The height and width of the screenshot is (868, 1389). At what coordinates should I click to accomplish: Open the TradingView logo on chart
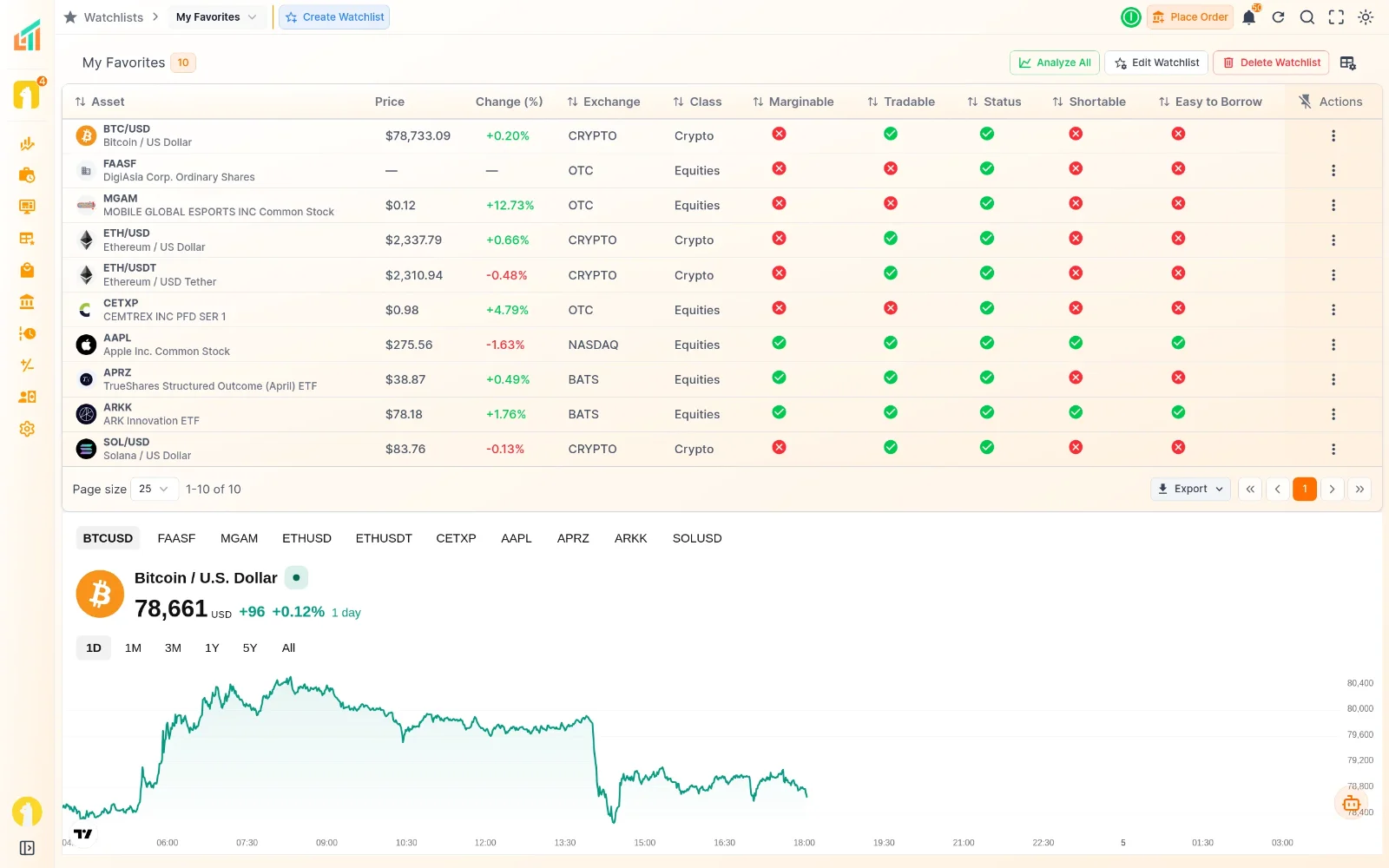(83, 834)
